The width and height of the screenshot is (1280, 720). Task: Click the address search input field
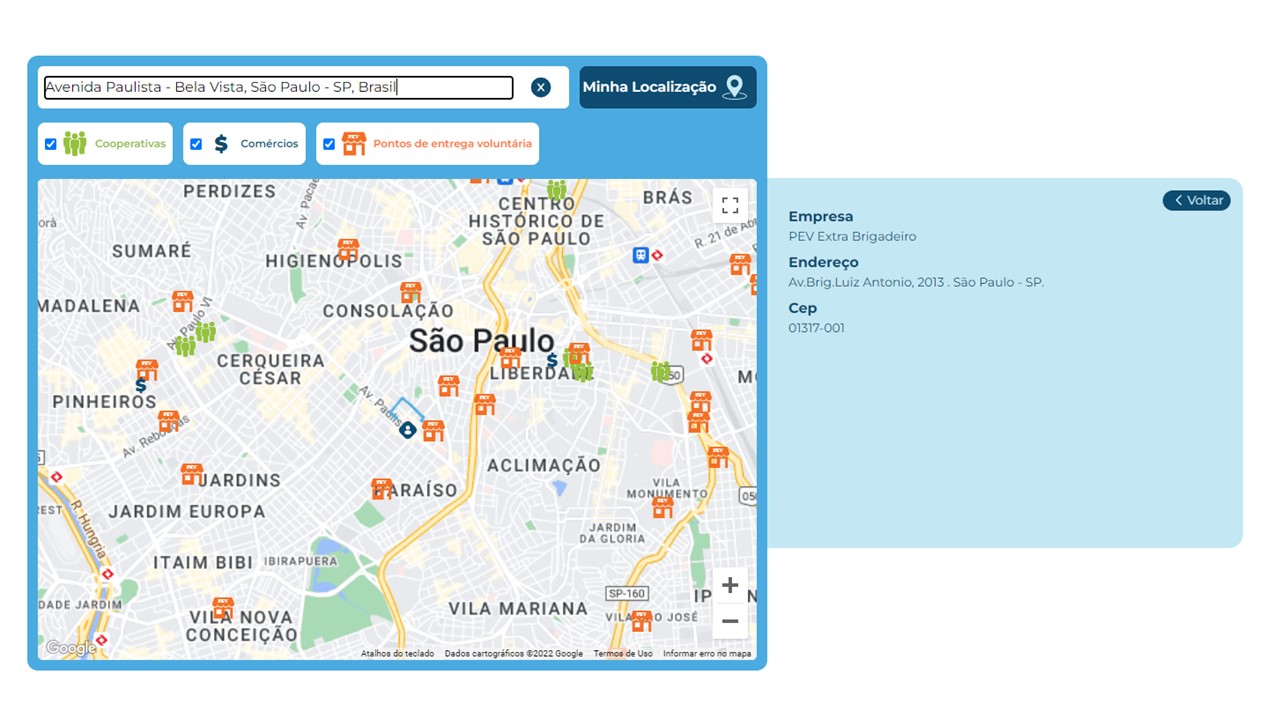(278, 88)
